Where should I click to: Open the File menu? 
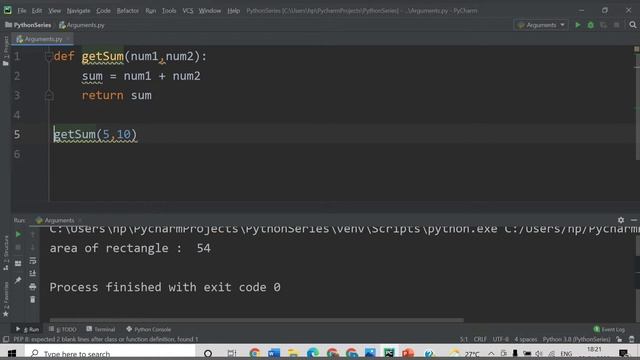[22, 11]
